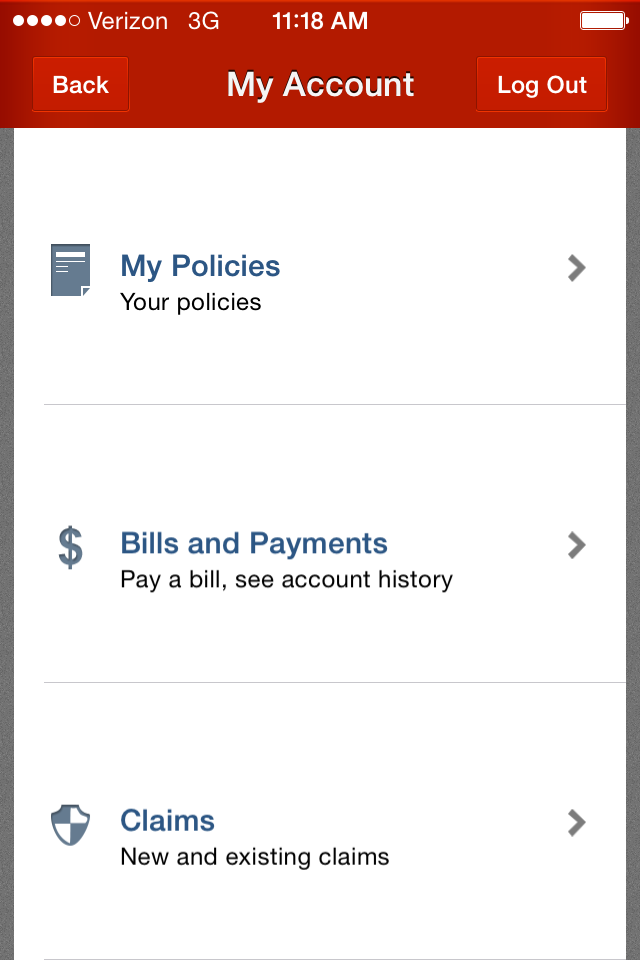
Task: Tap the 3G network indicator
Action: coord(203,21)
